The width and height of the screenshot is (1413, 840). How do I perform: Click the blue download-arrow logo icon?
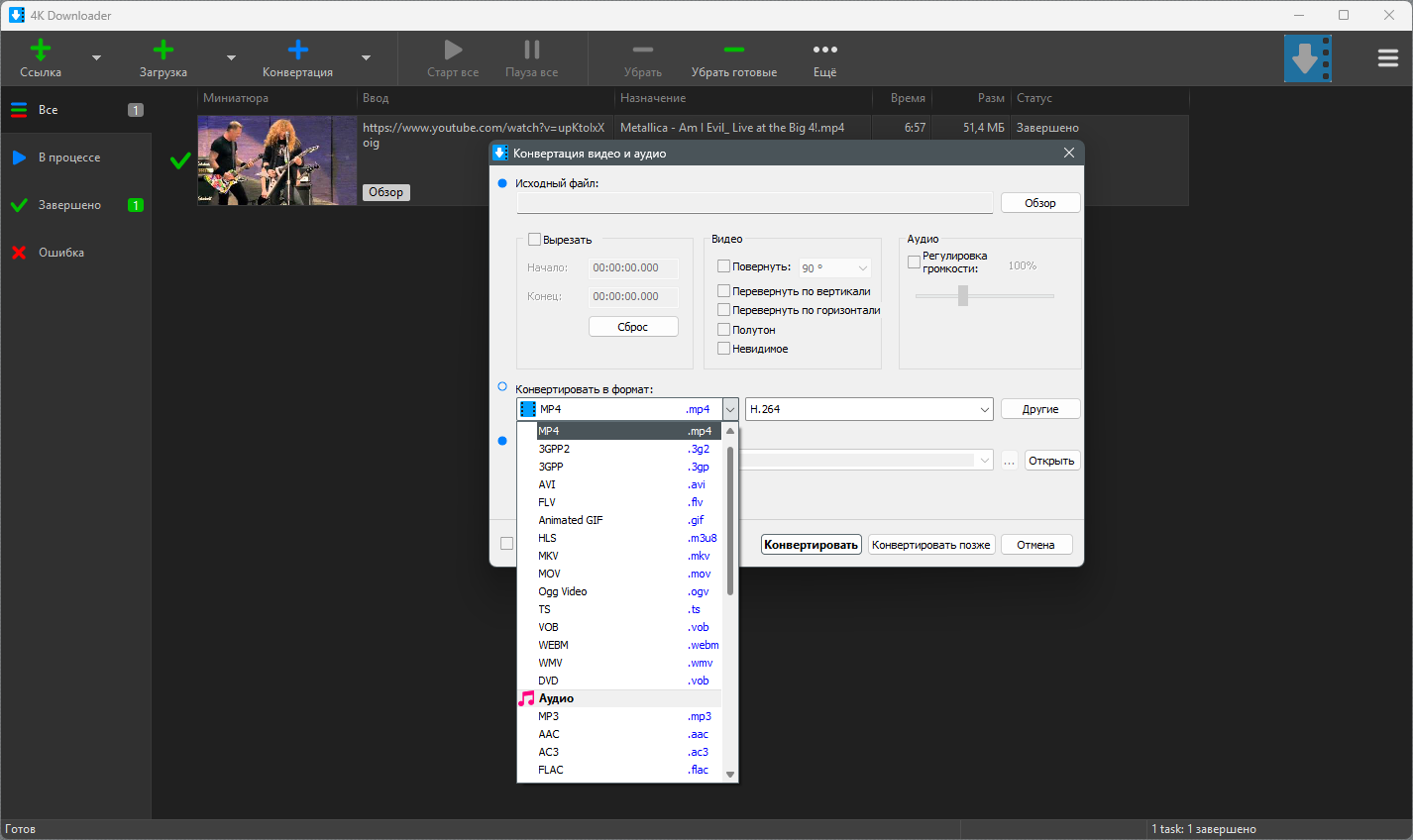coord(1308,58)
